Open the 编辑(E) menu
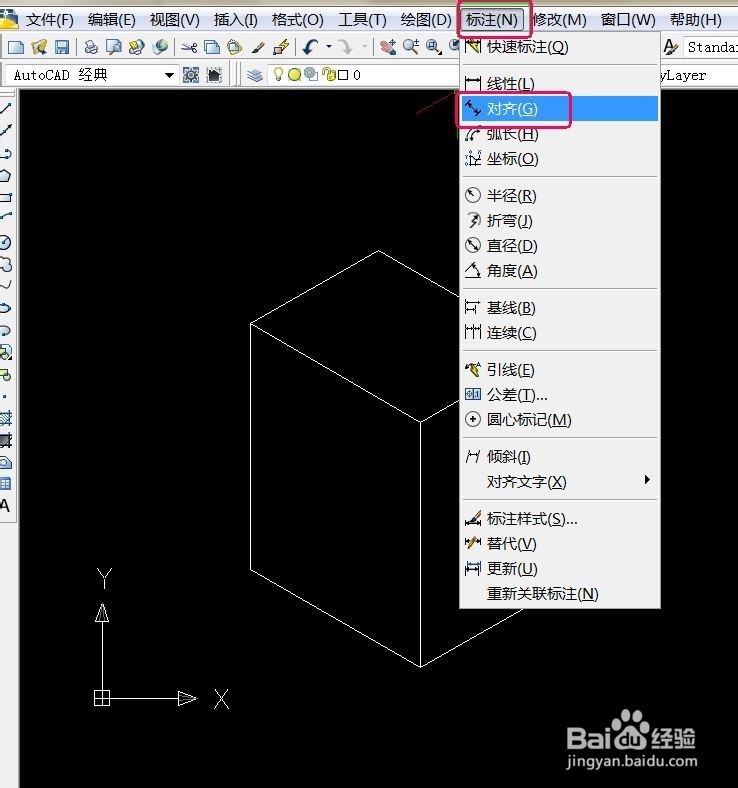This screenshot has width=738, height=788. 112,20
